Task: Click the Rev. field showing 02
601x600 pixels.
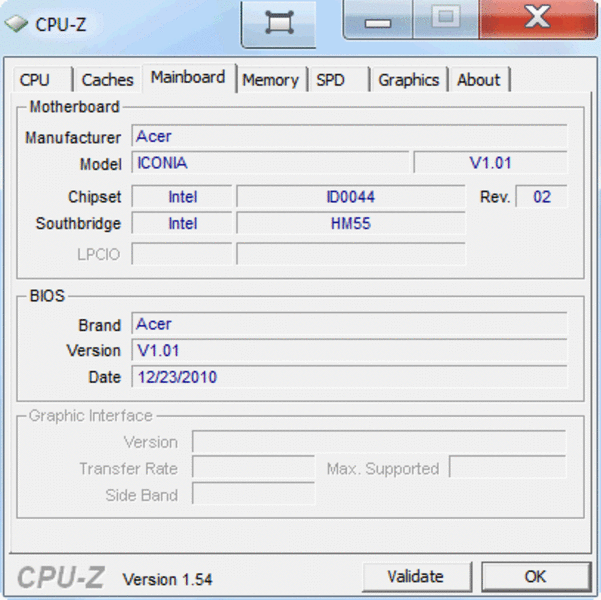Action: 541,197
